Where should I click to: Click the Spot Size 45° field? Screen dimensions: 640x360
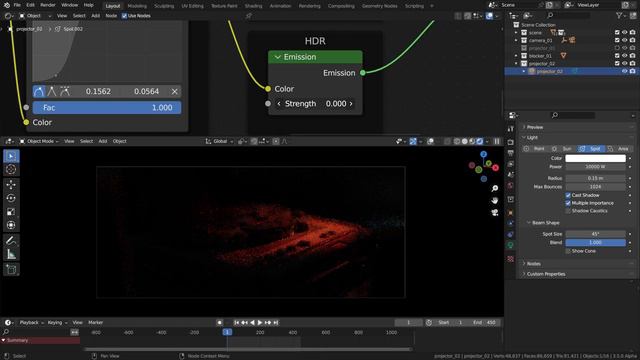click(x=595, y=234)
